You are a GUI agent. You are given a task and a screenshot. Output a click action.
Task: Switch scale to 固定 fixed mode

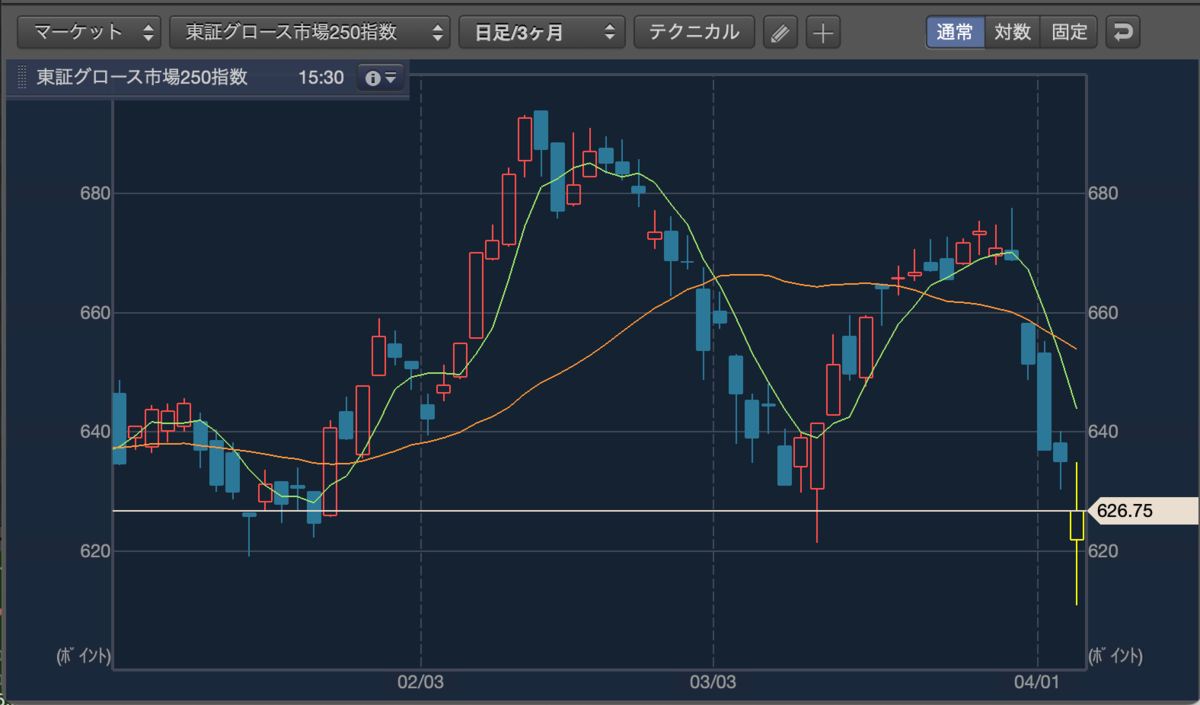pos(1069,32)
